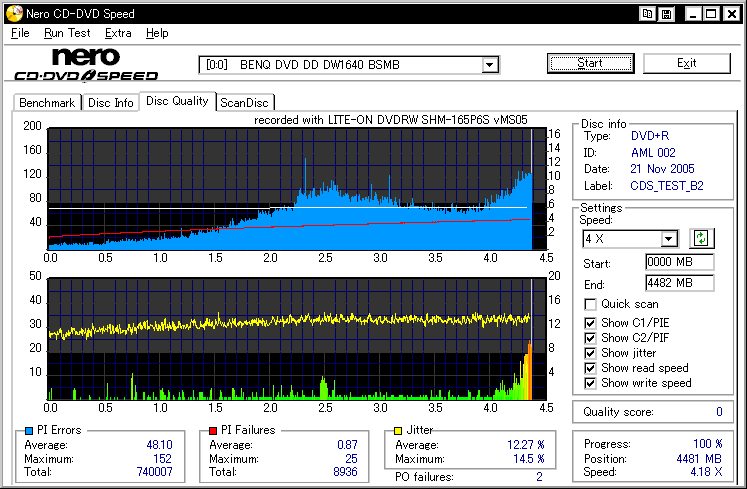Click the PO failures value 2
This screenshot has width=747, height=489.
point(539,477)
